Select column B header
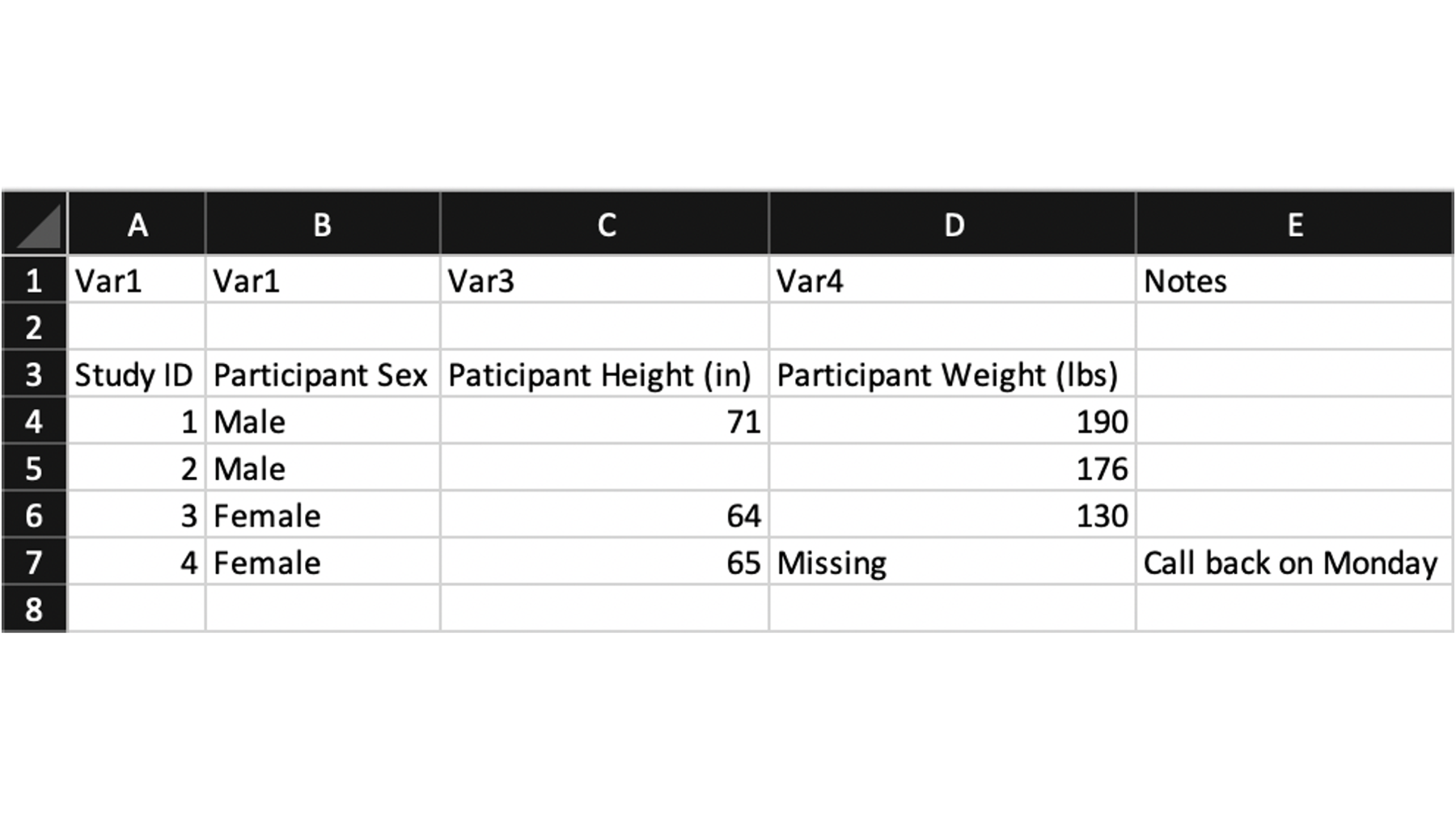Screen dimensions: 1456x819 click(x=323, y=224)
